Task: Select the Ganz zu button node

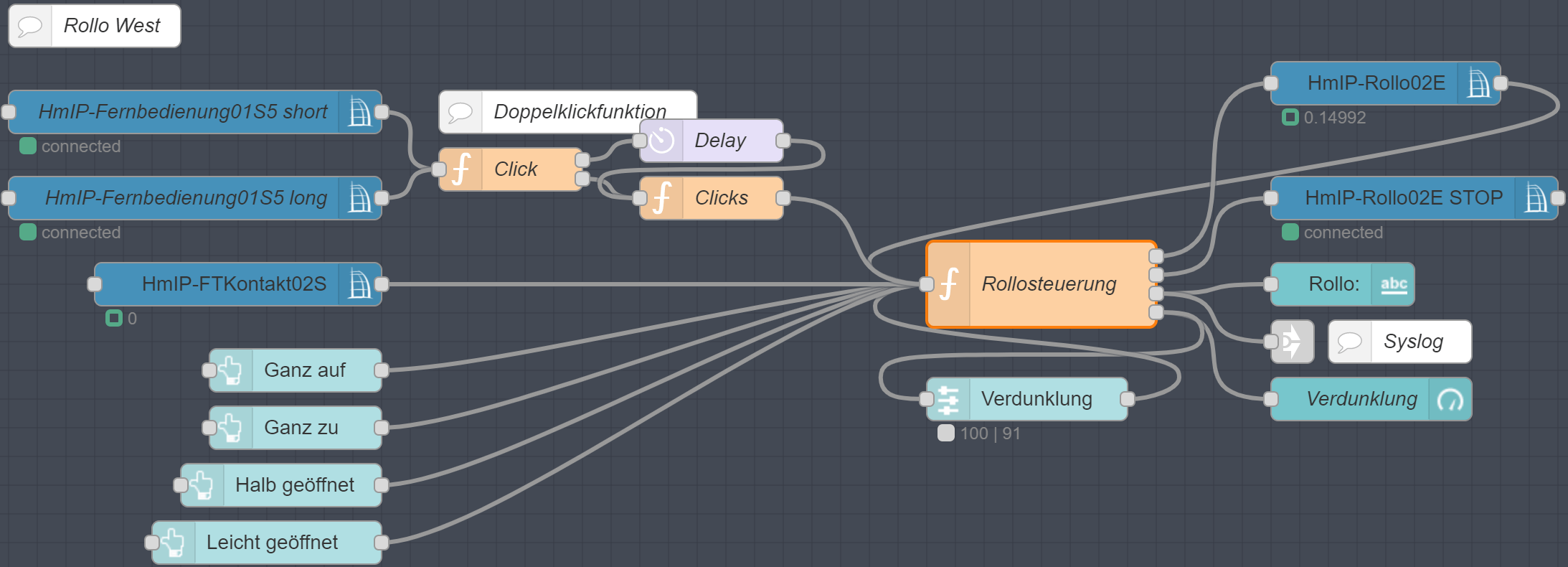Action: pos(301,428)
